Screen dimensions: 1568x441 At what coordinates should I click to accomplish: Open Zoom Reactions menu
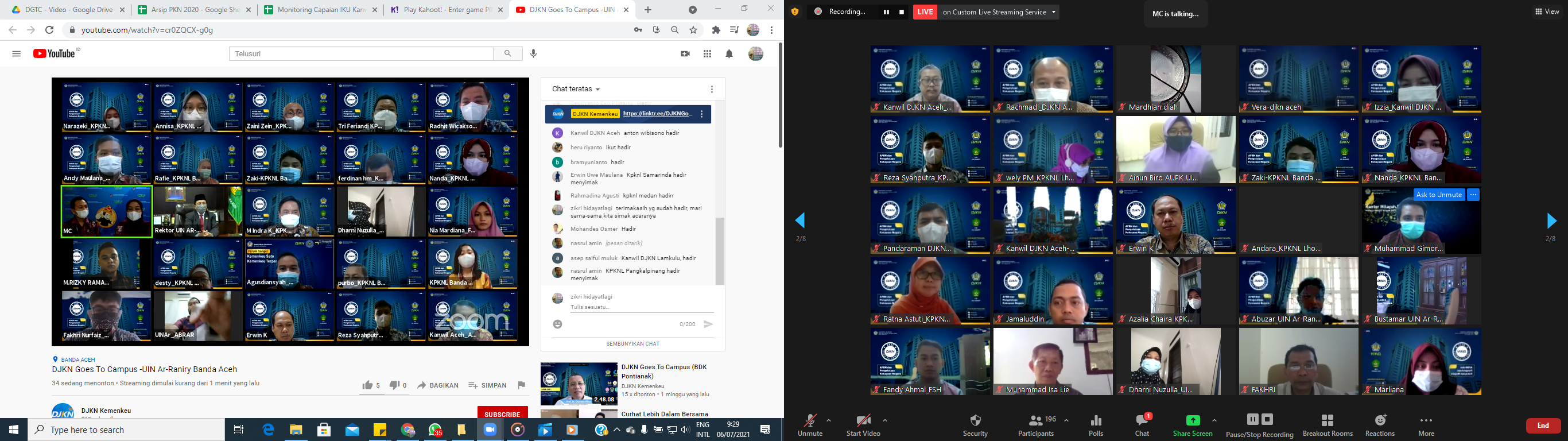click(x=1380, y=421)
